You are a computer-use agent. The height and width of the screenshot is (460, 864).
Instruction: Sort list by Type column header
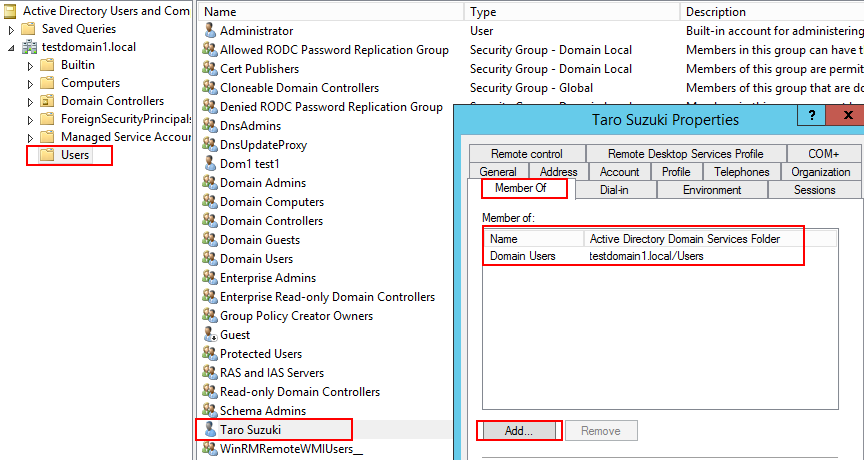click(x=572, y=12)
